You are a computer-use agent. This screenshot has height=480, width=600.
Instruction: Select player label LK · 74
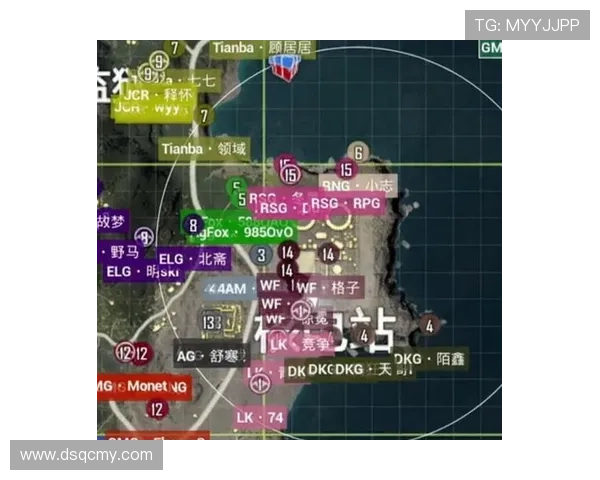260,417
